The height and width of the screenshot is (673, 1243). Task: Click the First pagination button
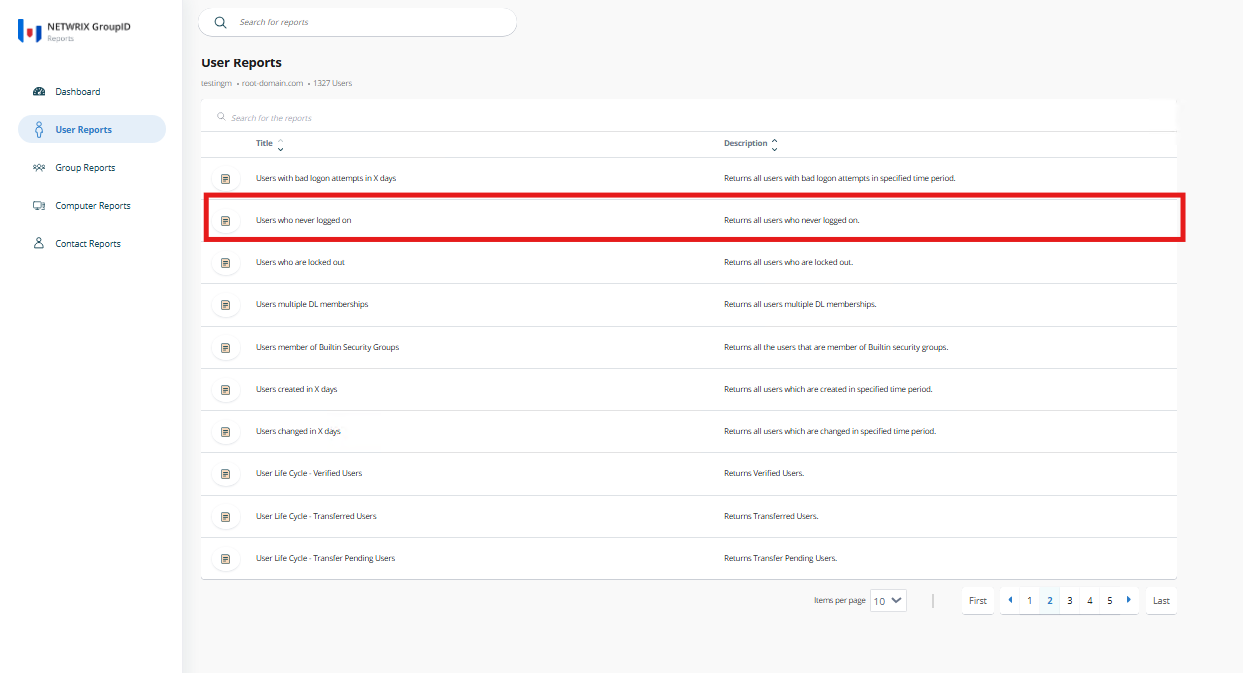(977, 600)
